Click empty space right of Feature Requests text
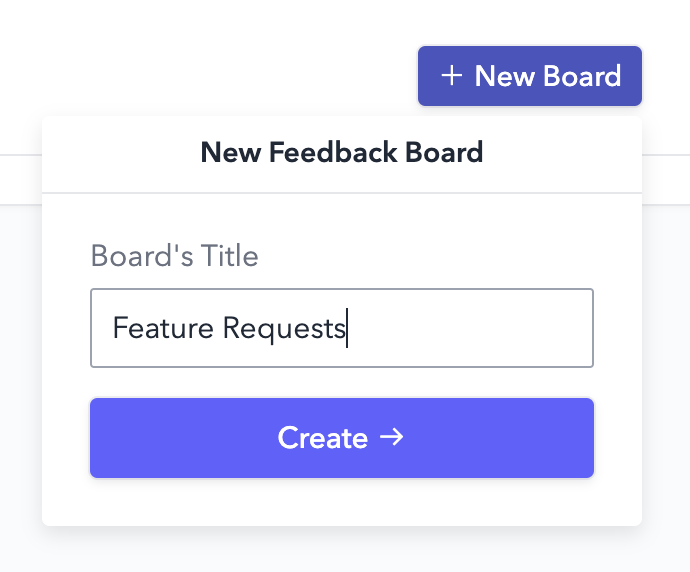The height and width of the screenshot is (572, 690). click(469, 328)
